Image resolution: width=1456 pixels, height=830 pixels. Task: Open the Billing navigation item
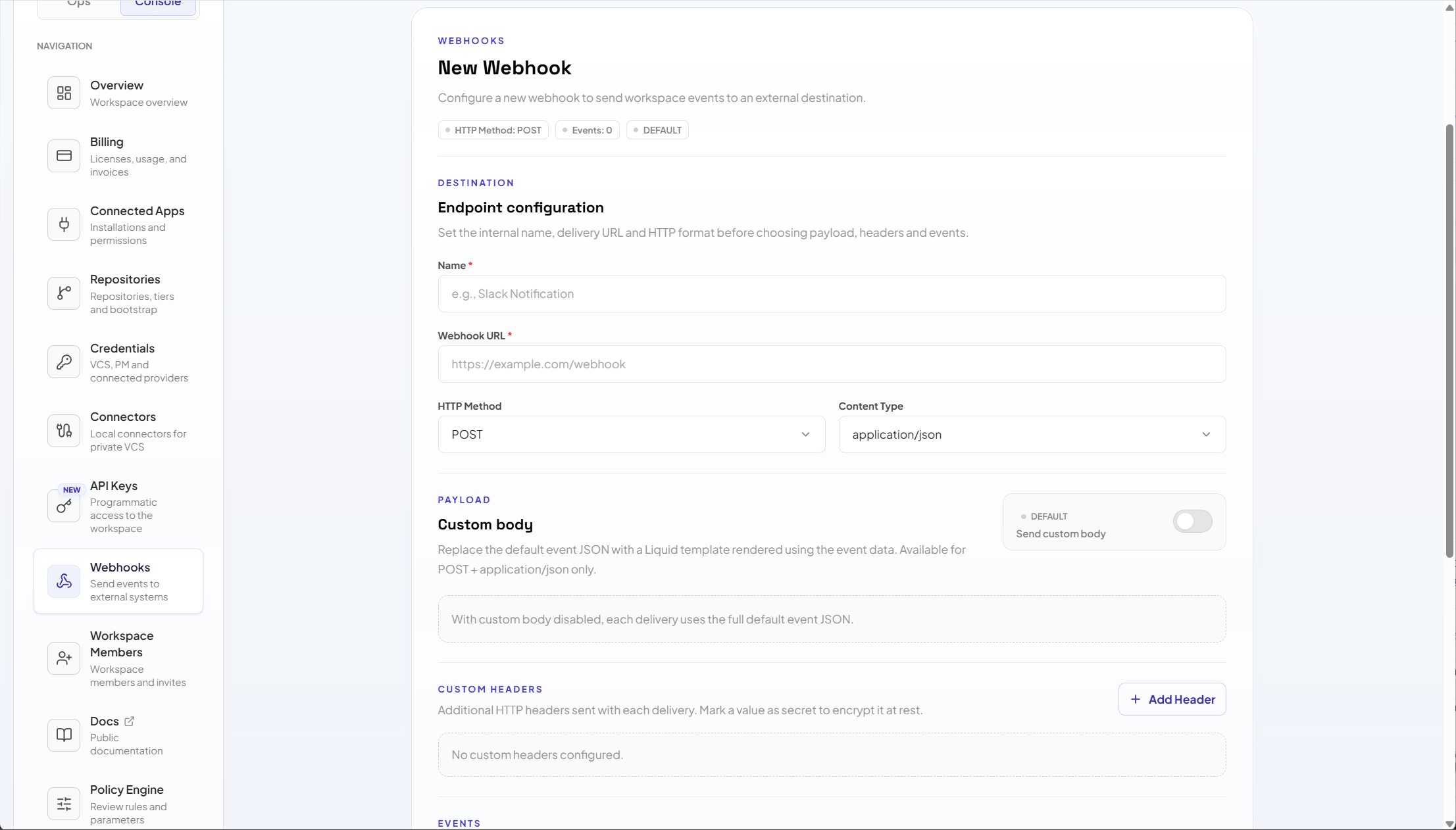point(118,156)
